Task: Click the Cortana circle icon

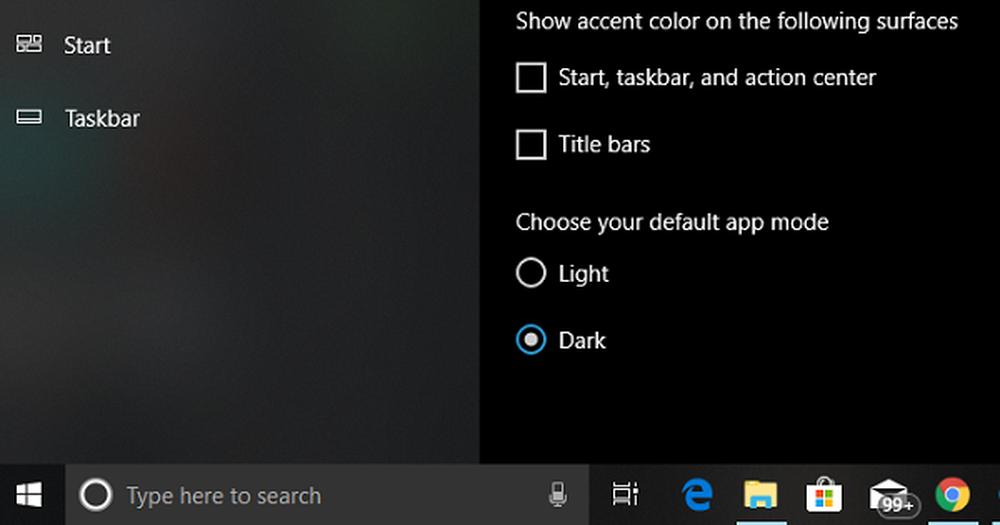Action: click(96, 495)
